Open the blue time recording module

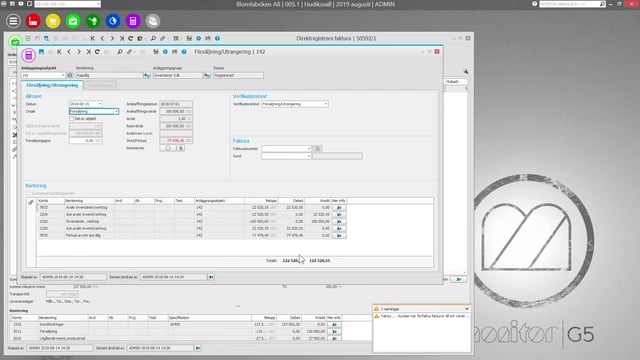(113, 21)
